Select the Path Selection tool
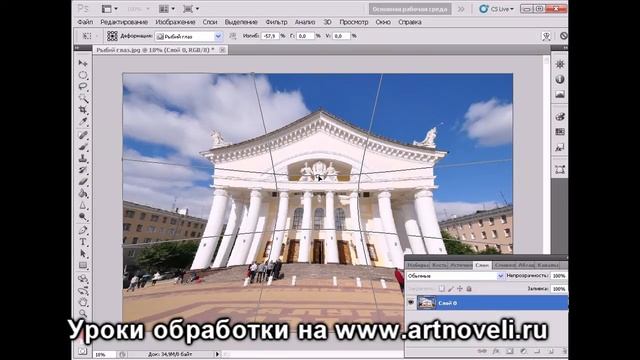The height and width of the screenshot is (360, 640). click(83, 253)
